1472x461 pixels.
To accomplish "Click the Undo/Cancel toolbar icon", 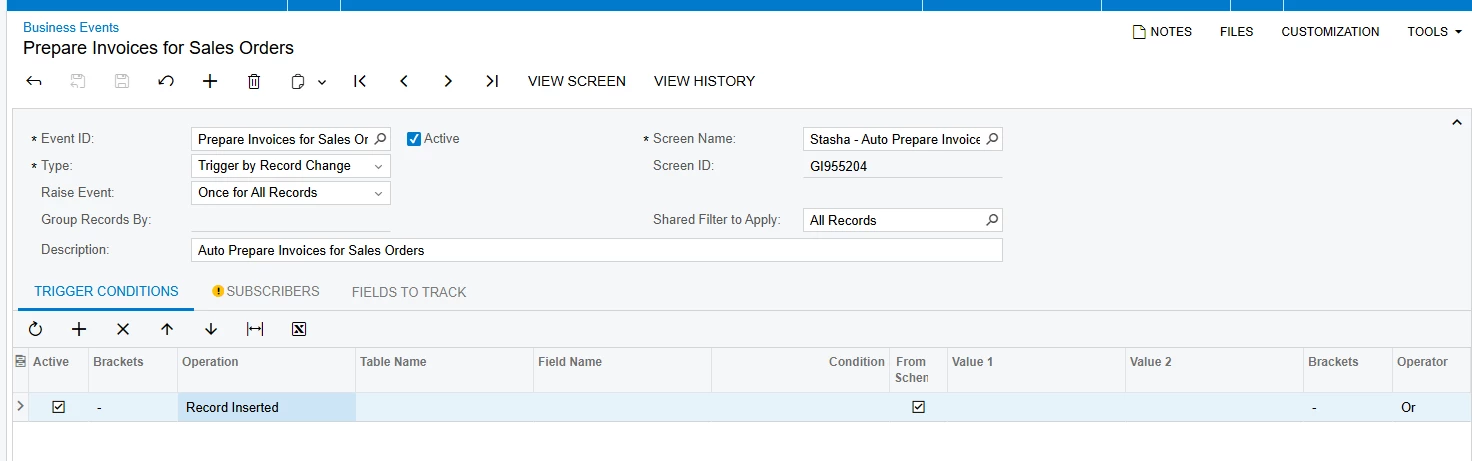I will [166, 81].
